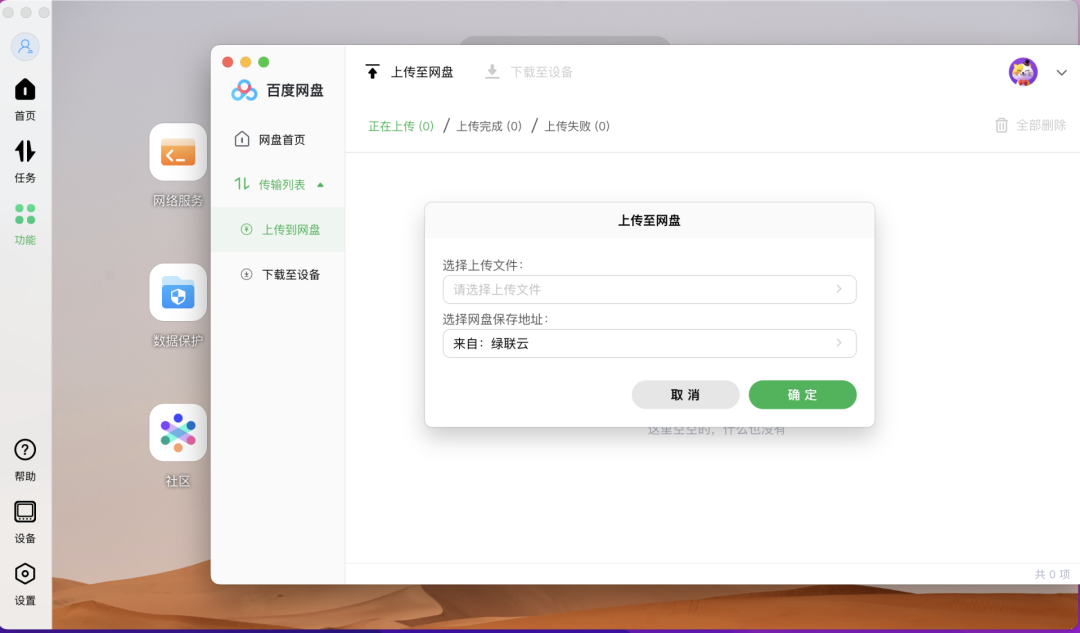Launch the 数据保护 app icon
The height and width of the screenshot is (633, 1080).
pyautogui.click(x=178, y=293)
